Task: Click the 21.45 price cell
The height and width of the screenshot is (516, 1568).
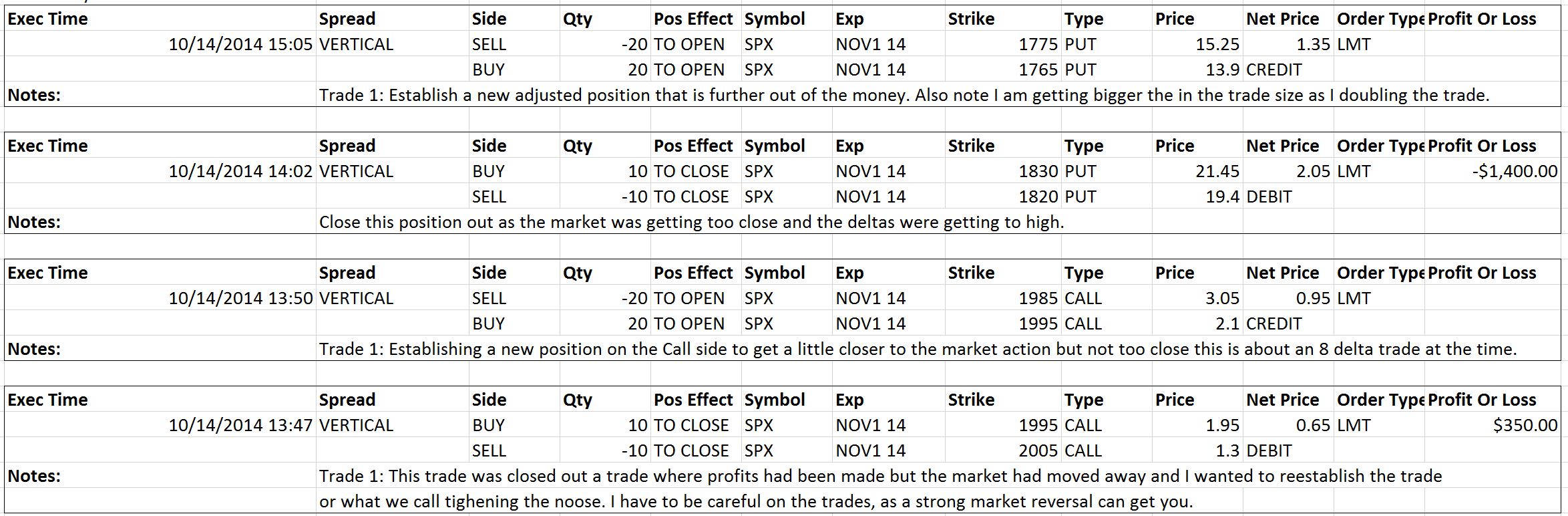Action: point(1198,171)
